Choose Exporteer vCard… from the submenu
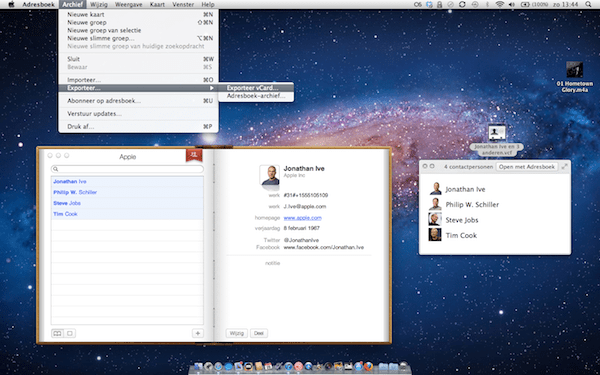 [x=256, y=88]
